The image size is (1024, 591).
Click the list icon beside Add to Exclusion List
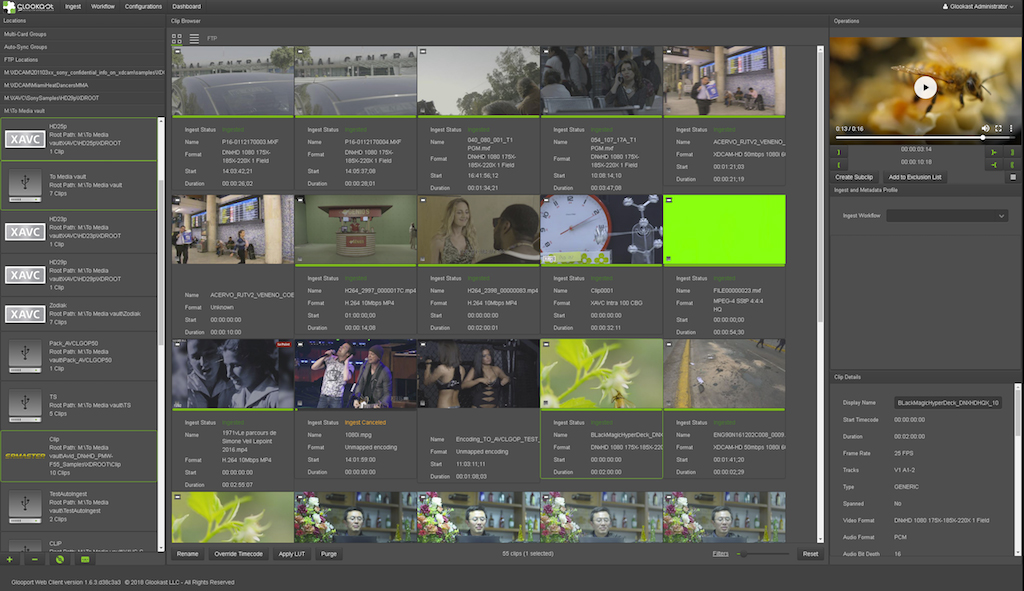tap(1013, 177)
